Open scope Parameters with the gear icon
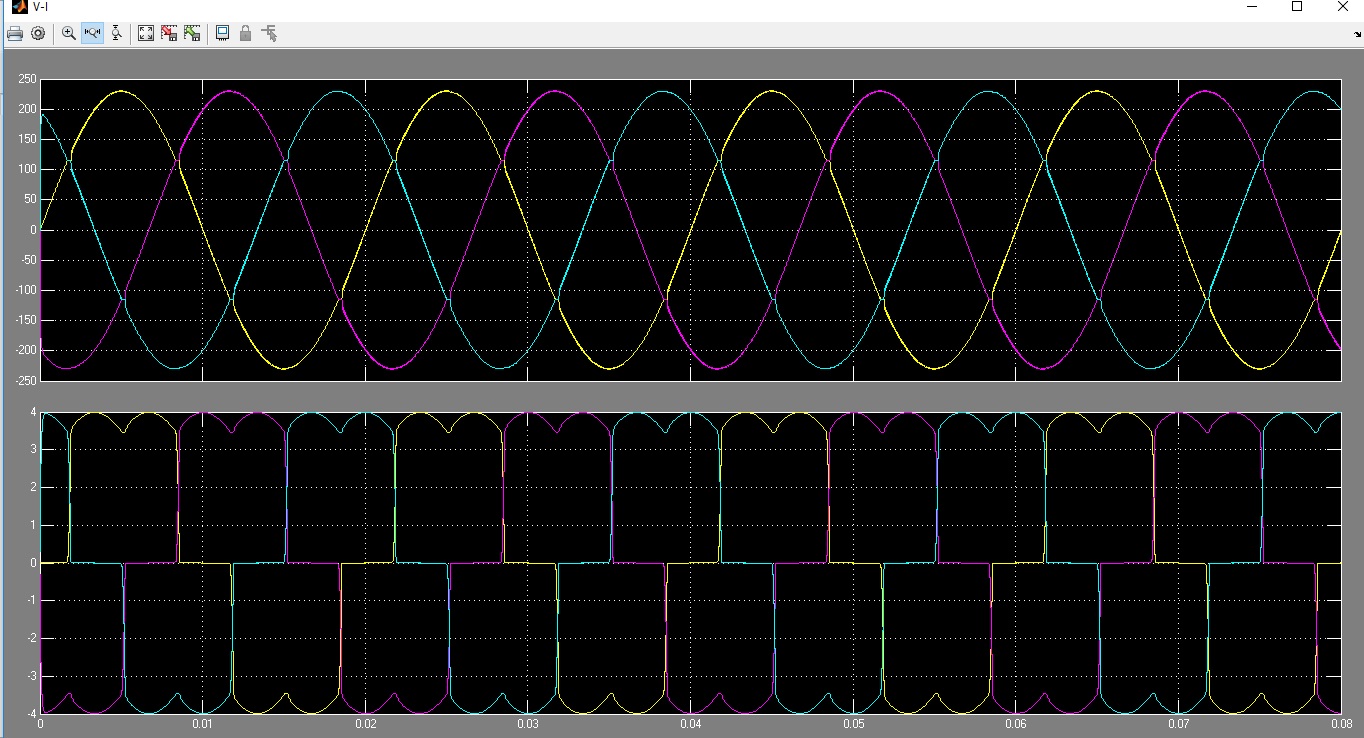 [38, 33]
